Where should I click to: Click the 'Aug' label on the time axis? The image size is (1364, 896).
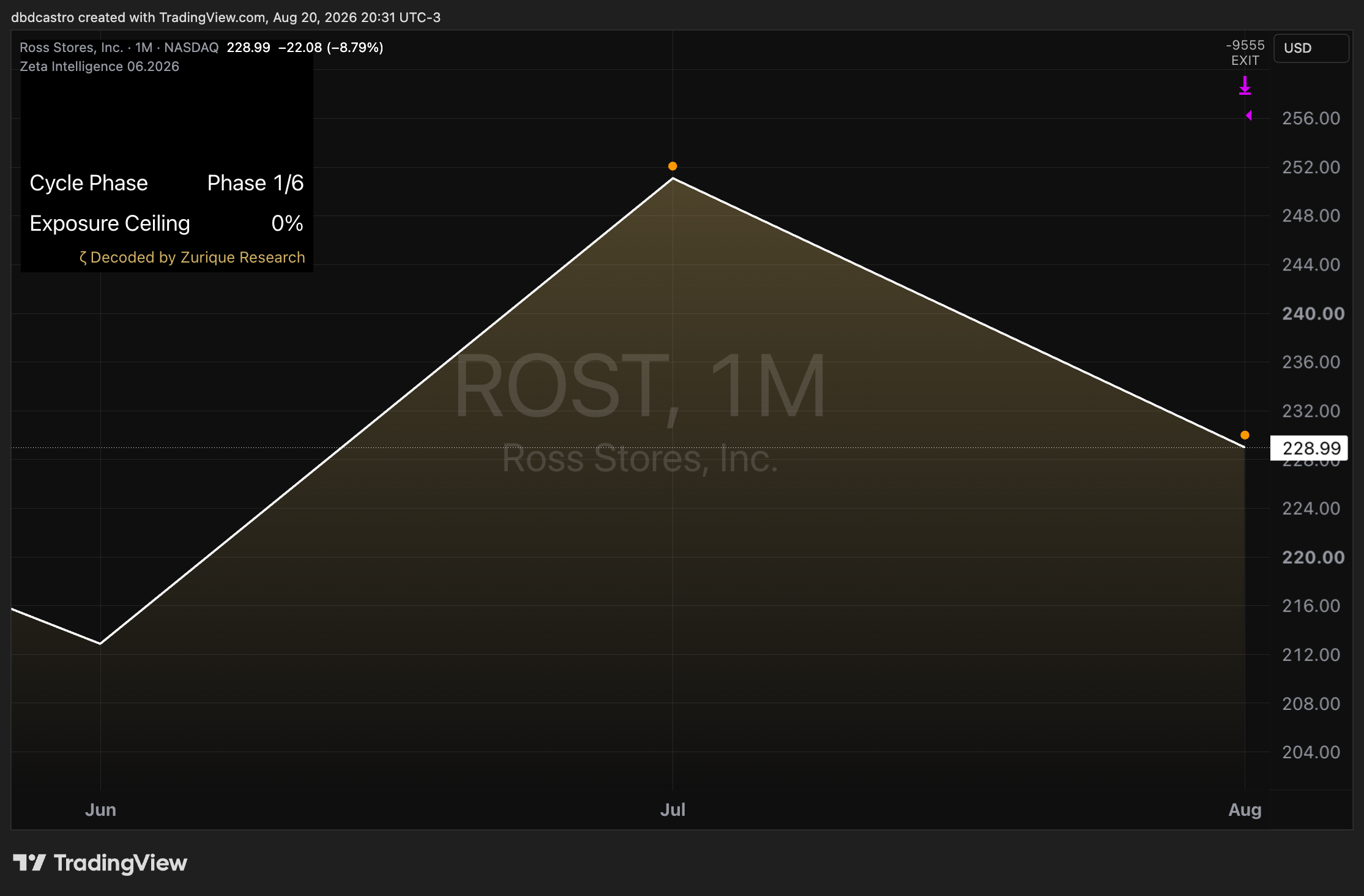[1245, 810]
